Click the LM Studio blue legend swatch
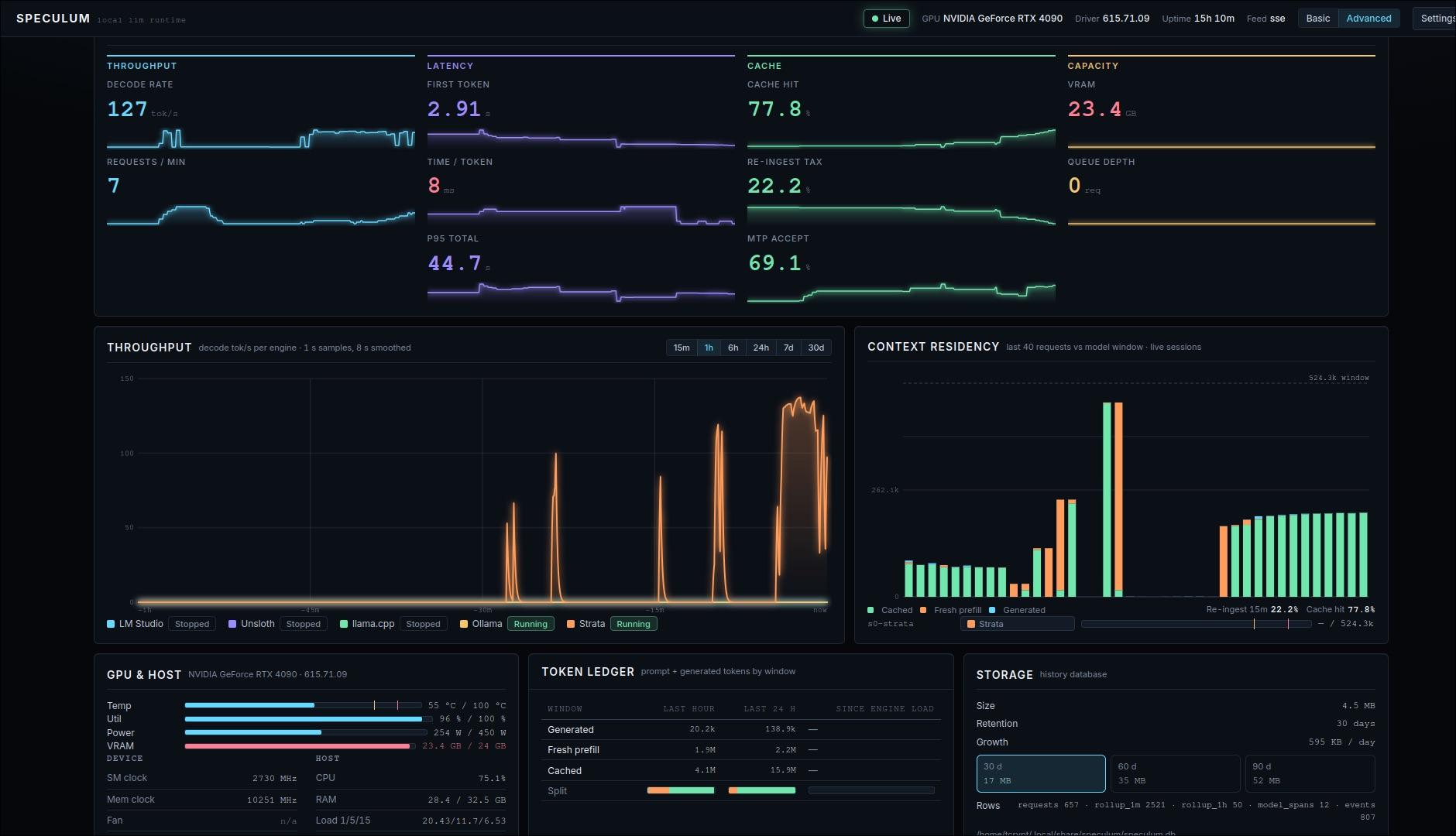The height and width of the screenshot is (836, 1456). [111, 624]
